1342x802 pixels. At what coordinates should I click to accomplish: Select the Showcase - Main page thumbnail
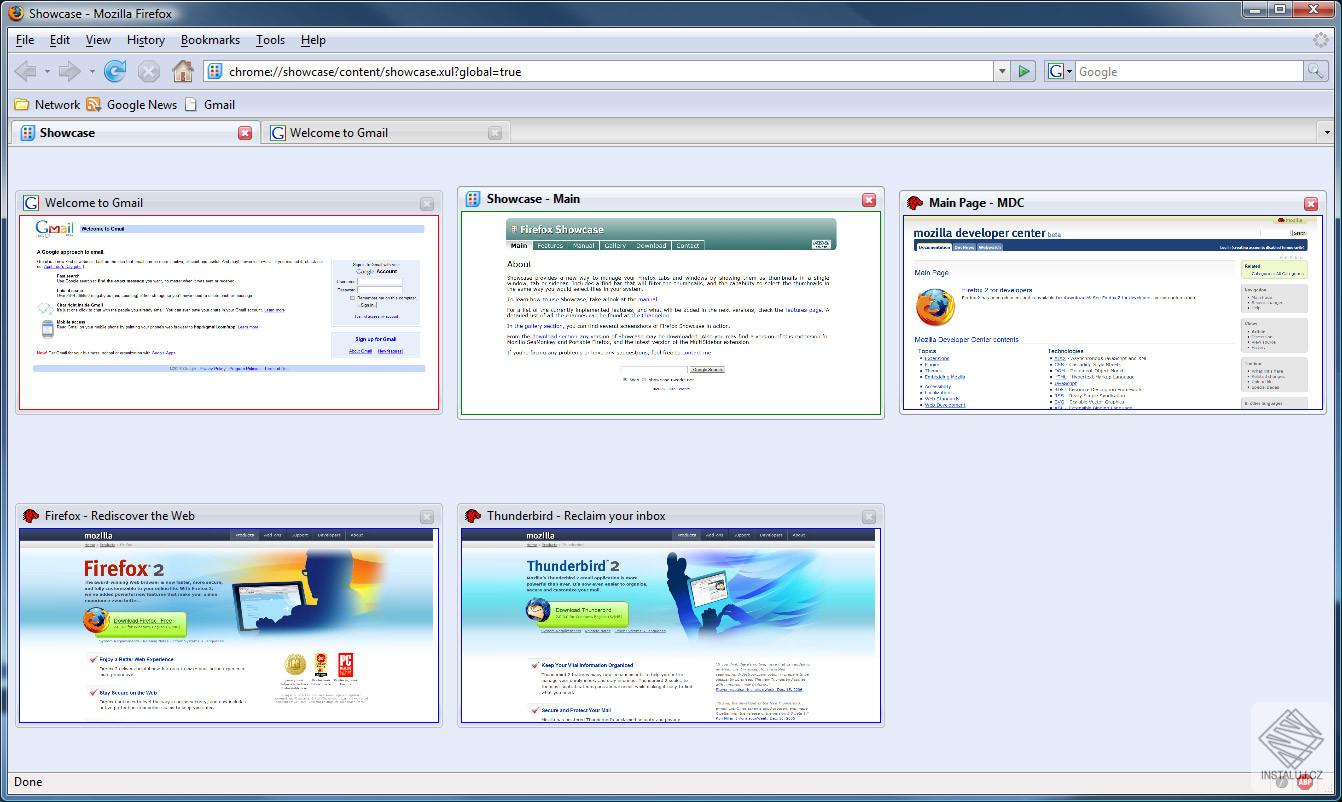pyautogui.click(x=671, y=312)
